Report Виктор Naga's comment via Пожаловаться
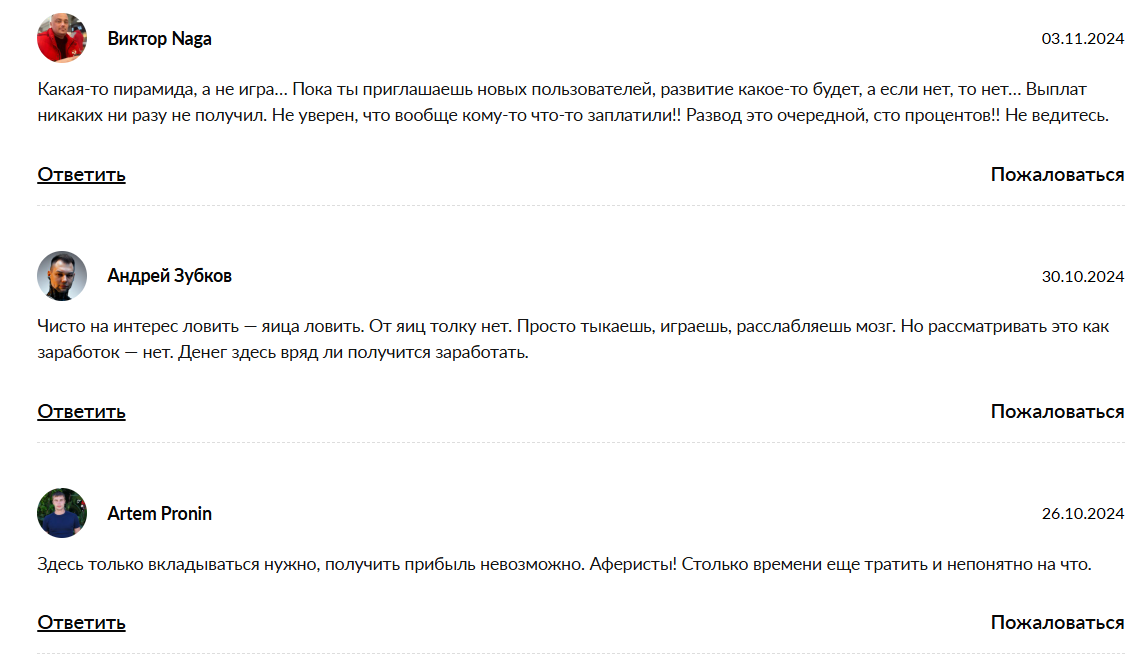 point(1057,175)
